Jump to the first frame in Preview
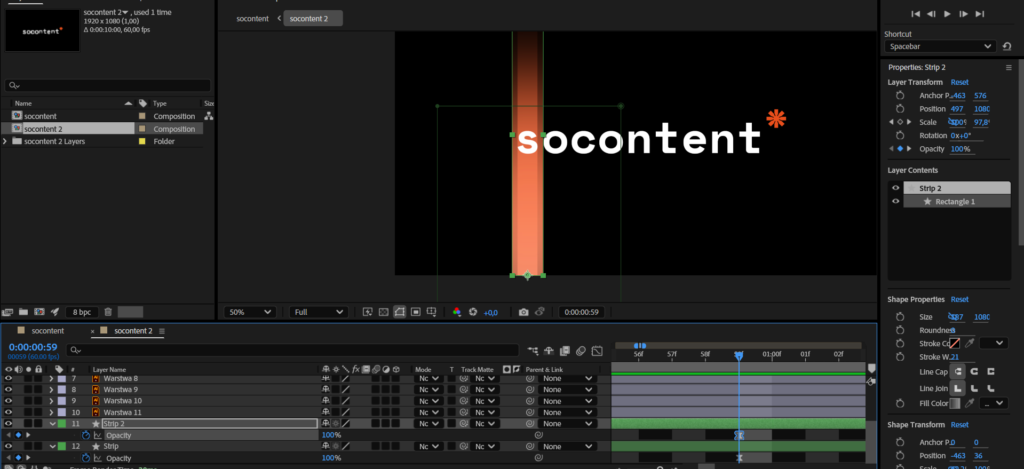Image resolution: width=1024 pixels, height=469 pixels. [916, 14]
